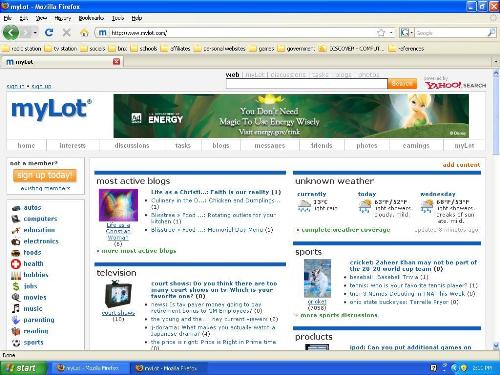Click the wednesday weather forecast icon
Screen dimensions: 500x375
[x=427, y=206]
